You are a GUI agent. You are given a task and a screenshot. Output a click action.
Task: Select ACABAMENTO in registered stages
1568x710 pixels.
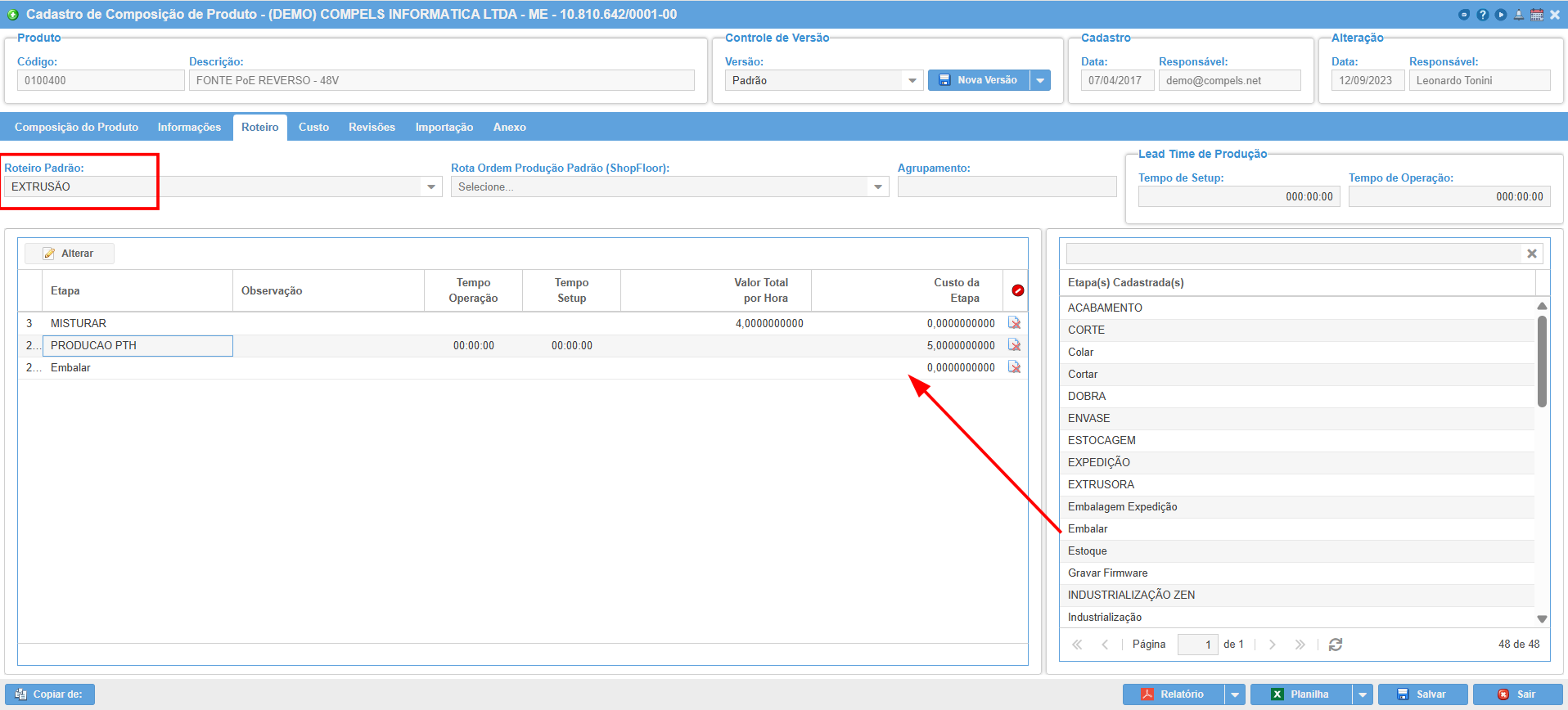click(1297, 308)
